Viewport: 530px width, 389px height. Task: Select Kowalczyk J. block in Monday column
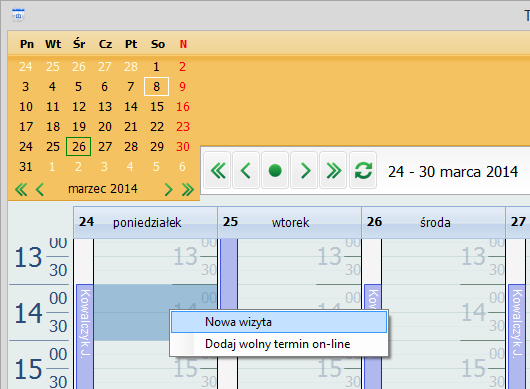(x=85, y=336)
